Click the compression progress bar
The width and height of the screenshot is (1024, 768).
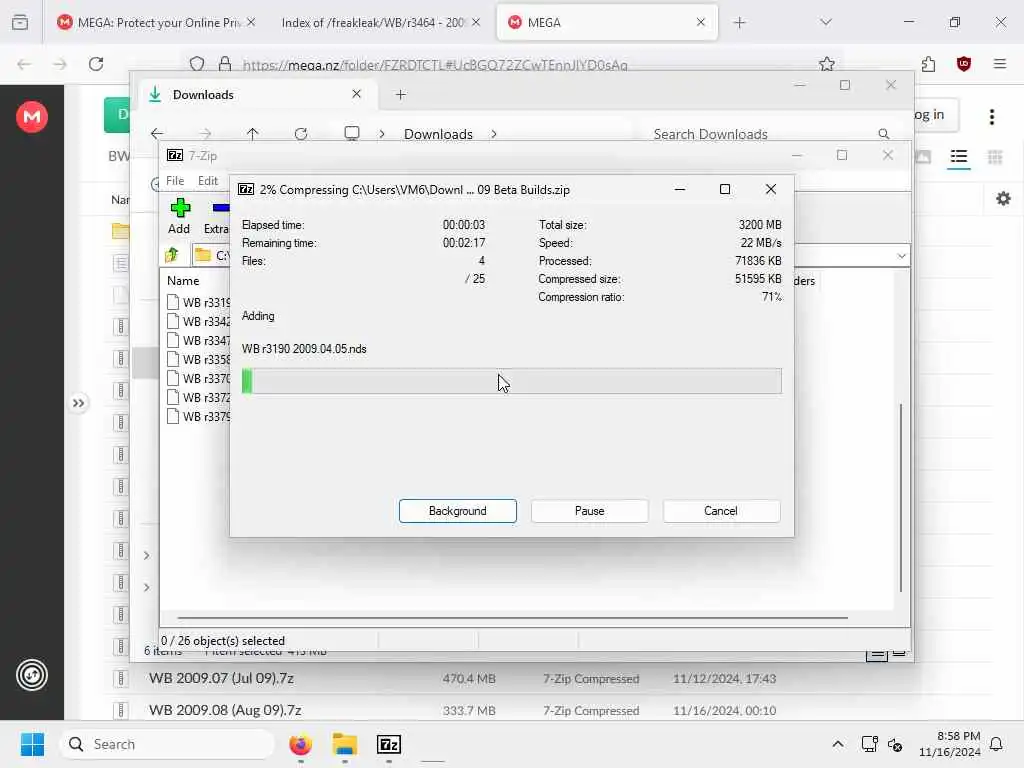511,381
